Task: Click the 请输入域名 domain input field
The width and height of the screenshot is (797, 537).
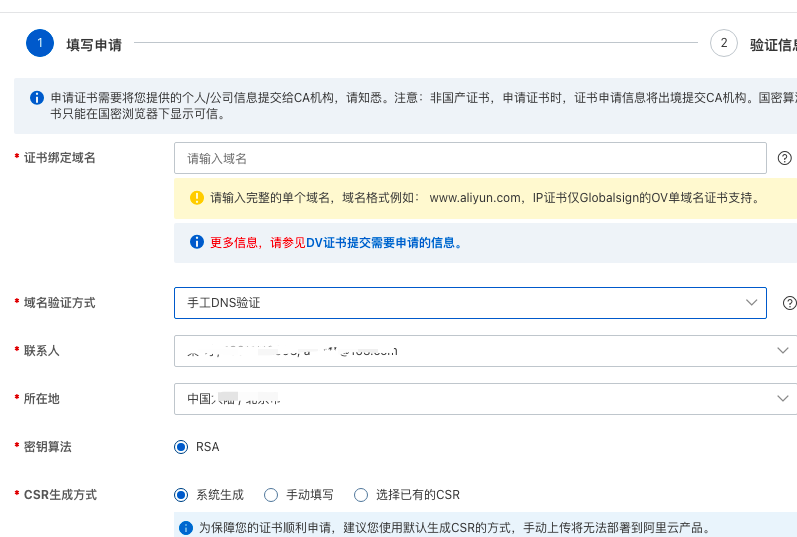Action: click(470, 158)
